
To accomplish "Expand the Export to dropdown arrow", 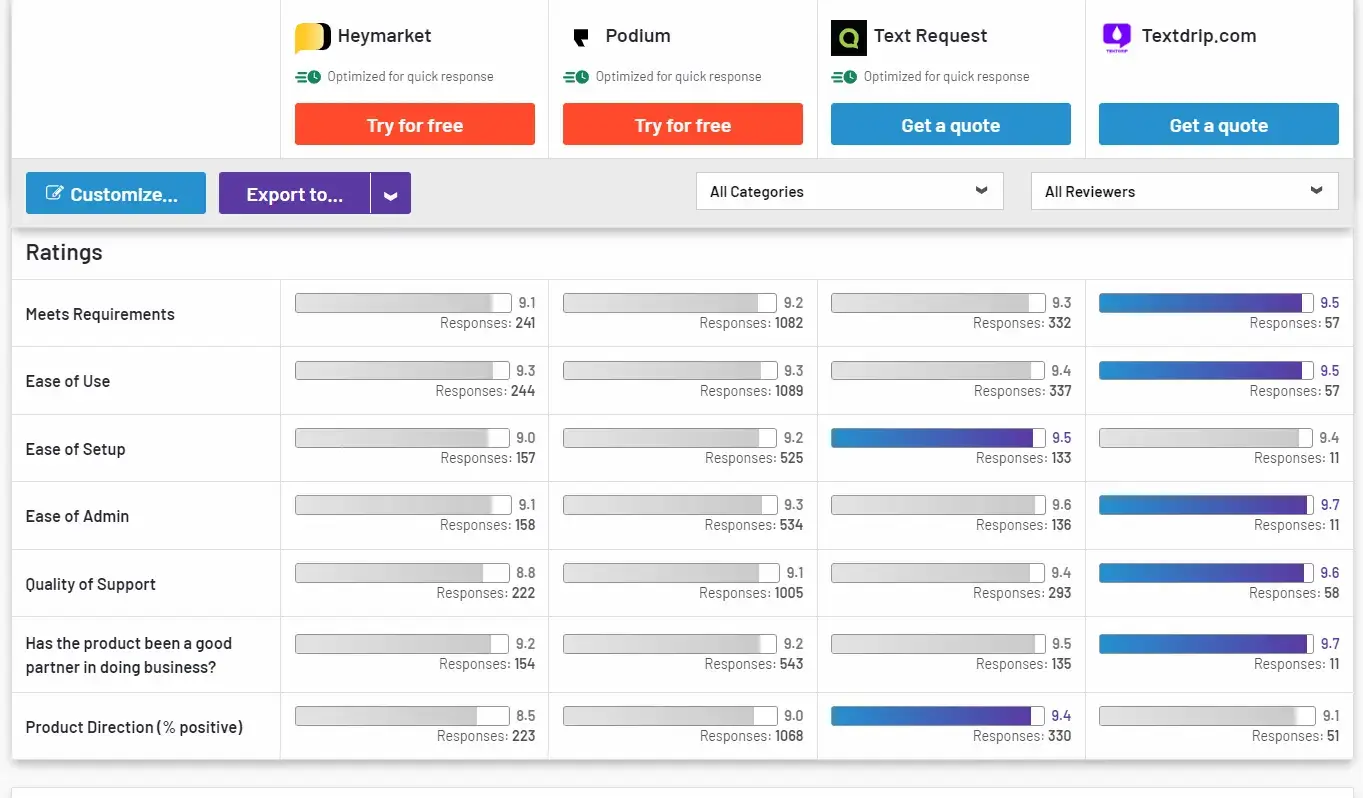I will [390, 193].
